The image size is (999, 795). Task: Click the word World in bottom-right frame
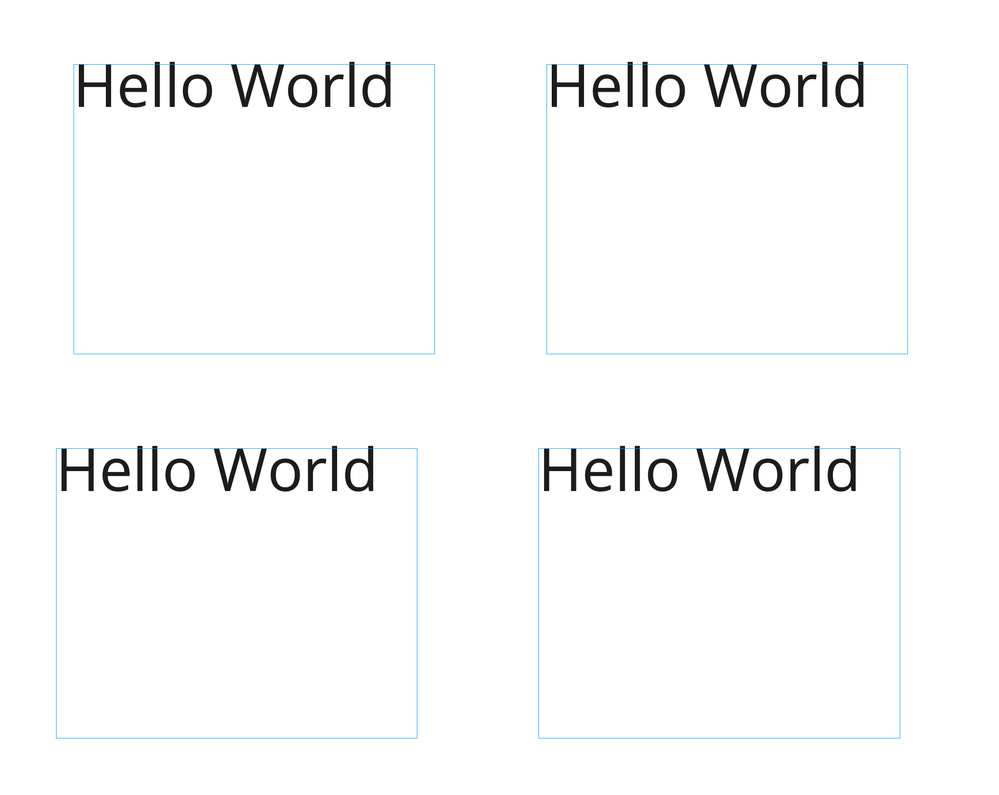click(x=777, y=470)
